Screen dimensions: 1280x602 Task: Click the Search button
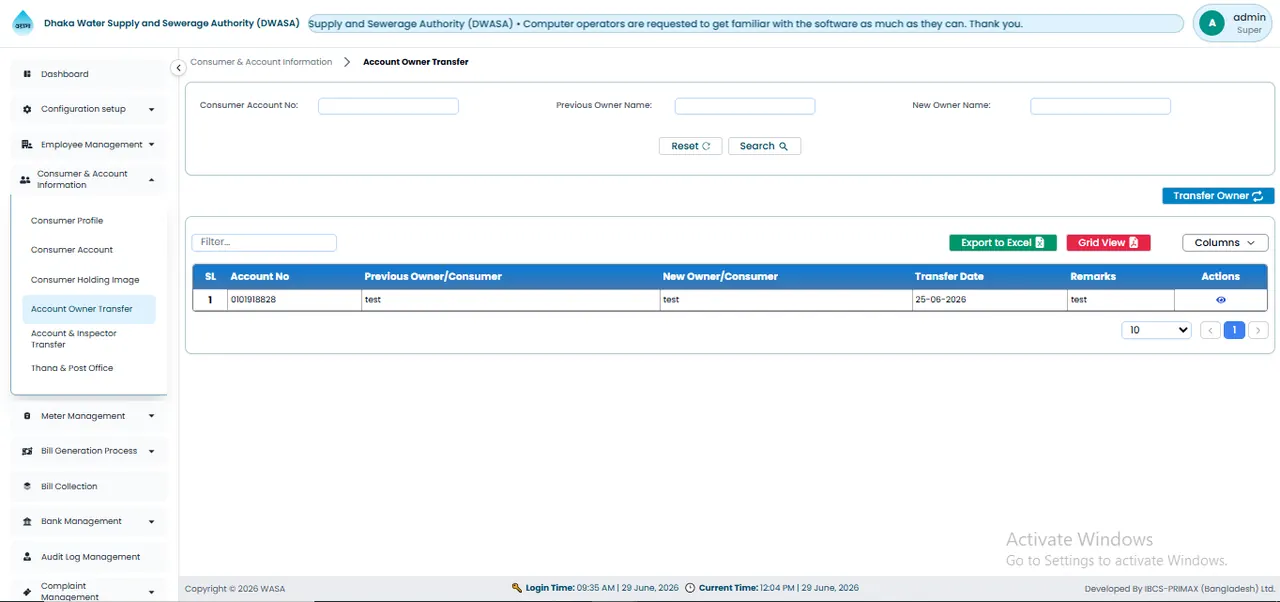764,146
